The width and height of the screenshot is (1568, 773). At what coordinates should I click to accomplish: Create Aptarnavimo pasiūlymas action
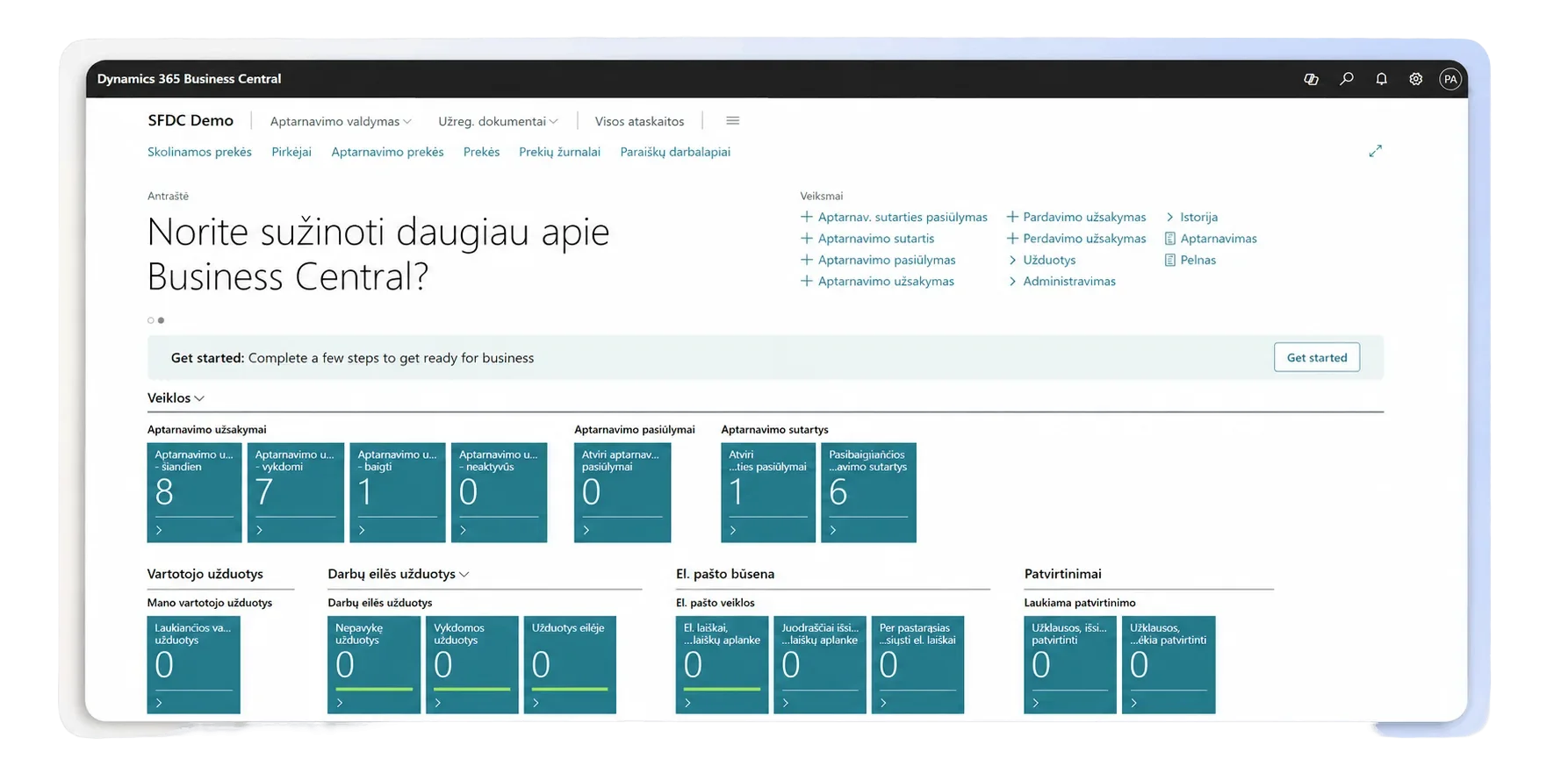(x=878, y=260)
